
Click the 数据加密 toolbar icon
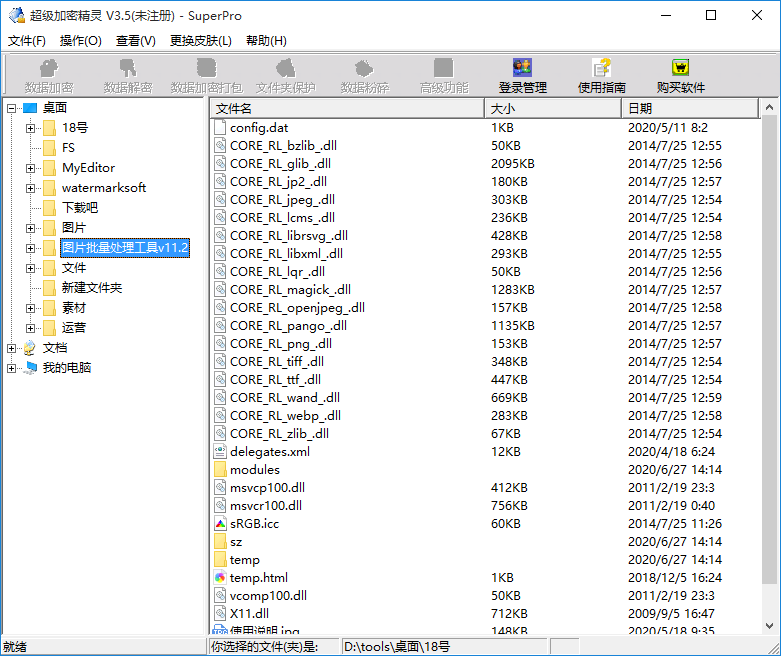(x=49, y=68)
